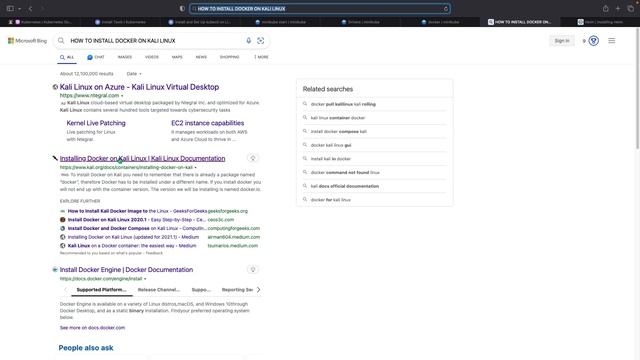
Task: Toggle the Safari sidebar button
Action: pyautogui.click(x=10, y=8)
